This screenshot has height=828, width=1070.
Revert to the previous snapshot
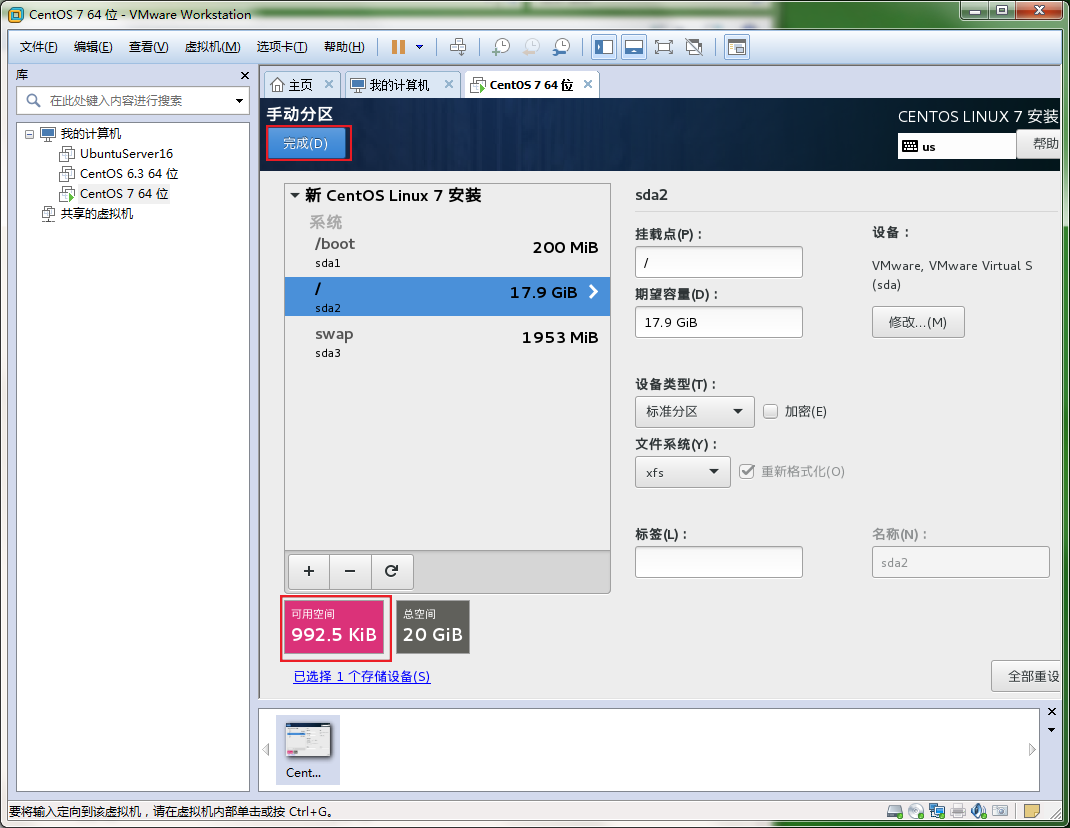coord(531,47)
